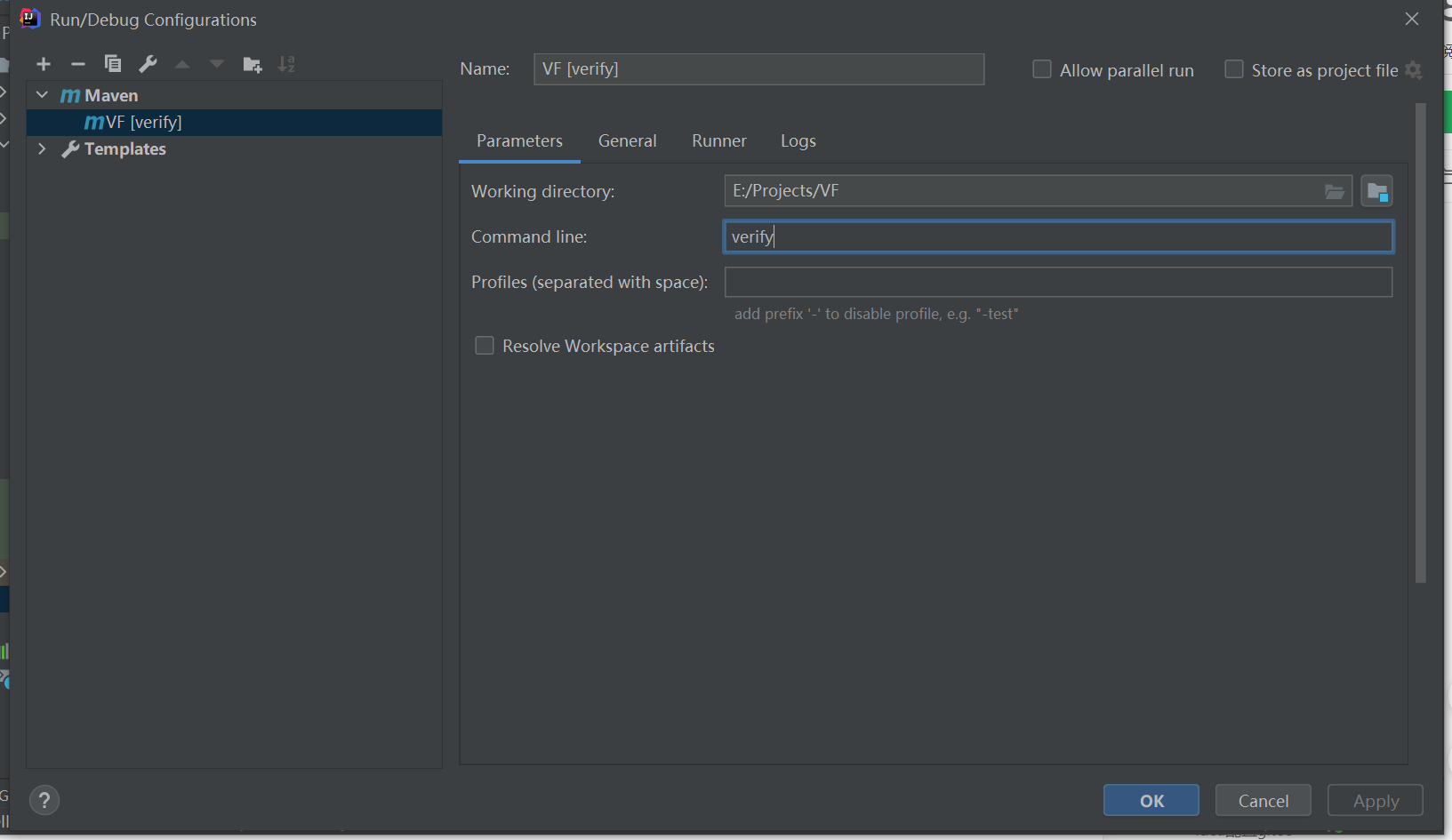Open the General tab
1452x840 pixels.
coord(627,140)
